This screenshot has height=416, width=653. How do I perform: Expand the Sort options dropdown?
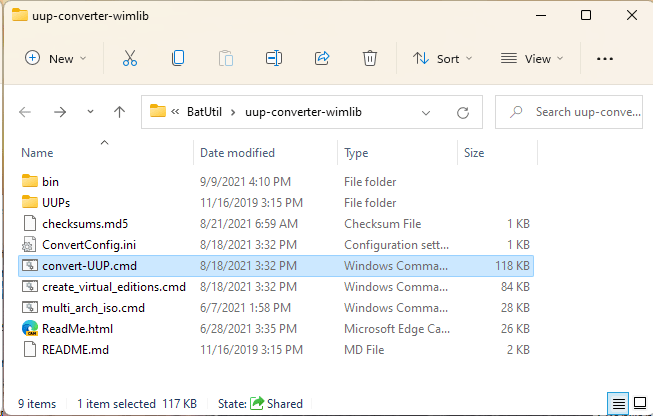[x=443, y=58]
